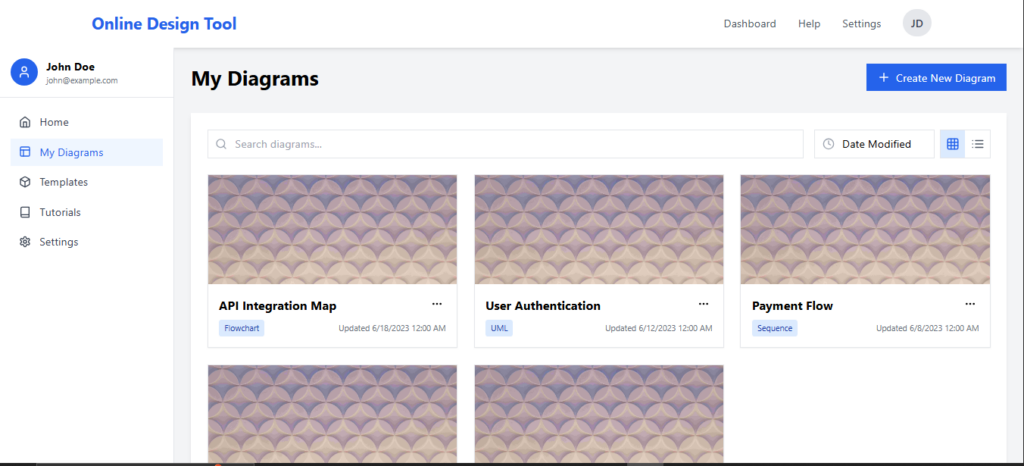Click the Payment Flow title
This screenshot has height=466, width=1024.
pos(792,305)
